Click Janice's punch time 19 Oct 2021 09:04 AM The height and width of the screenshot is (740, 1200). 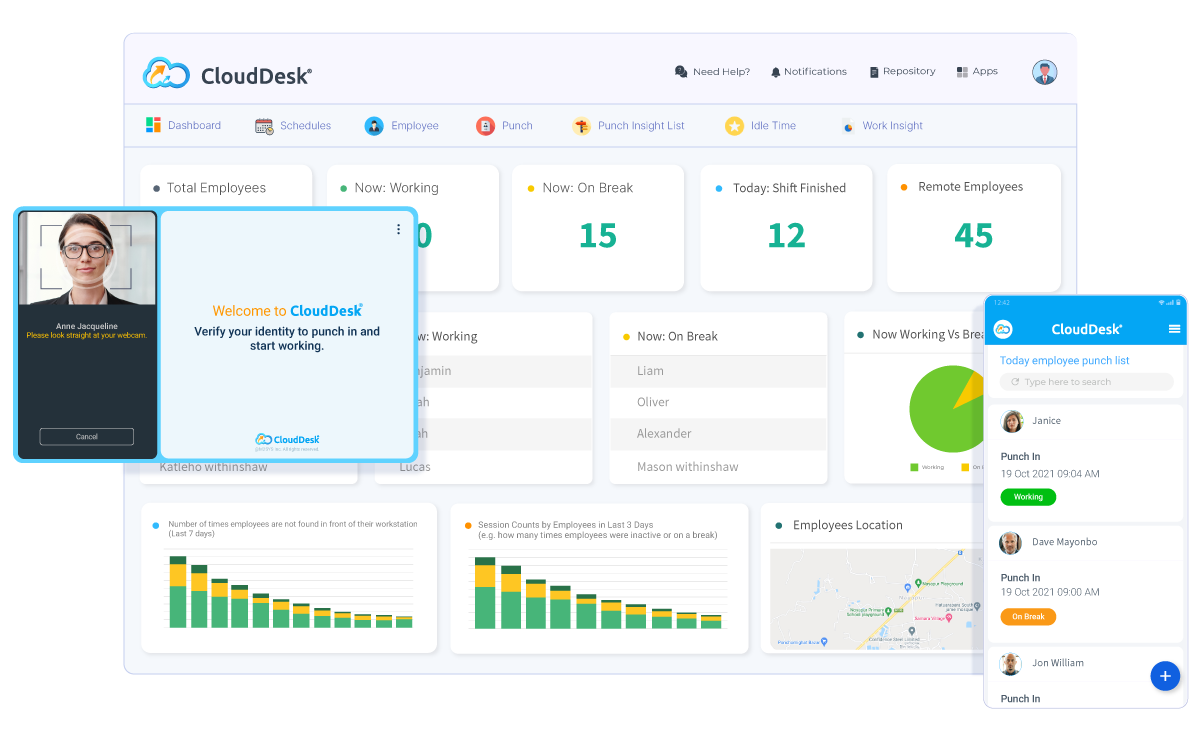coord(1050,474)
